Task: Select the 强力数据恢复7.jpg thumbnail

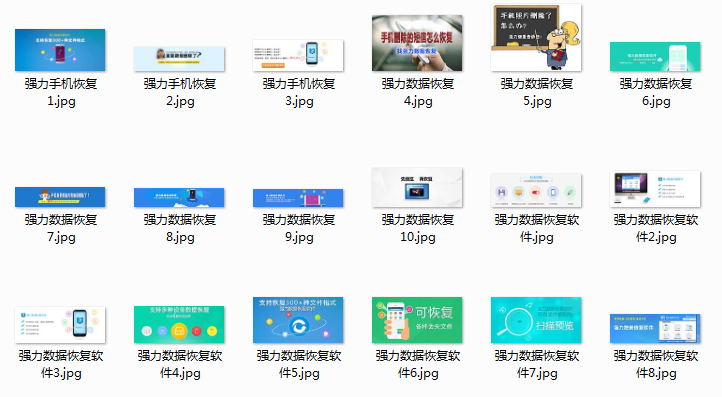Action: point(60,197)
